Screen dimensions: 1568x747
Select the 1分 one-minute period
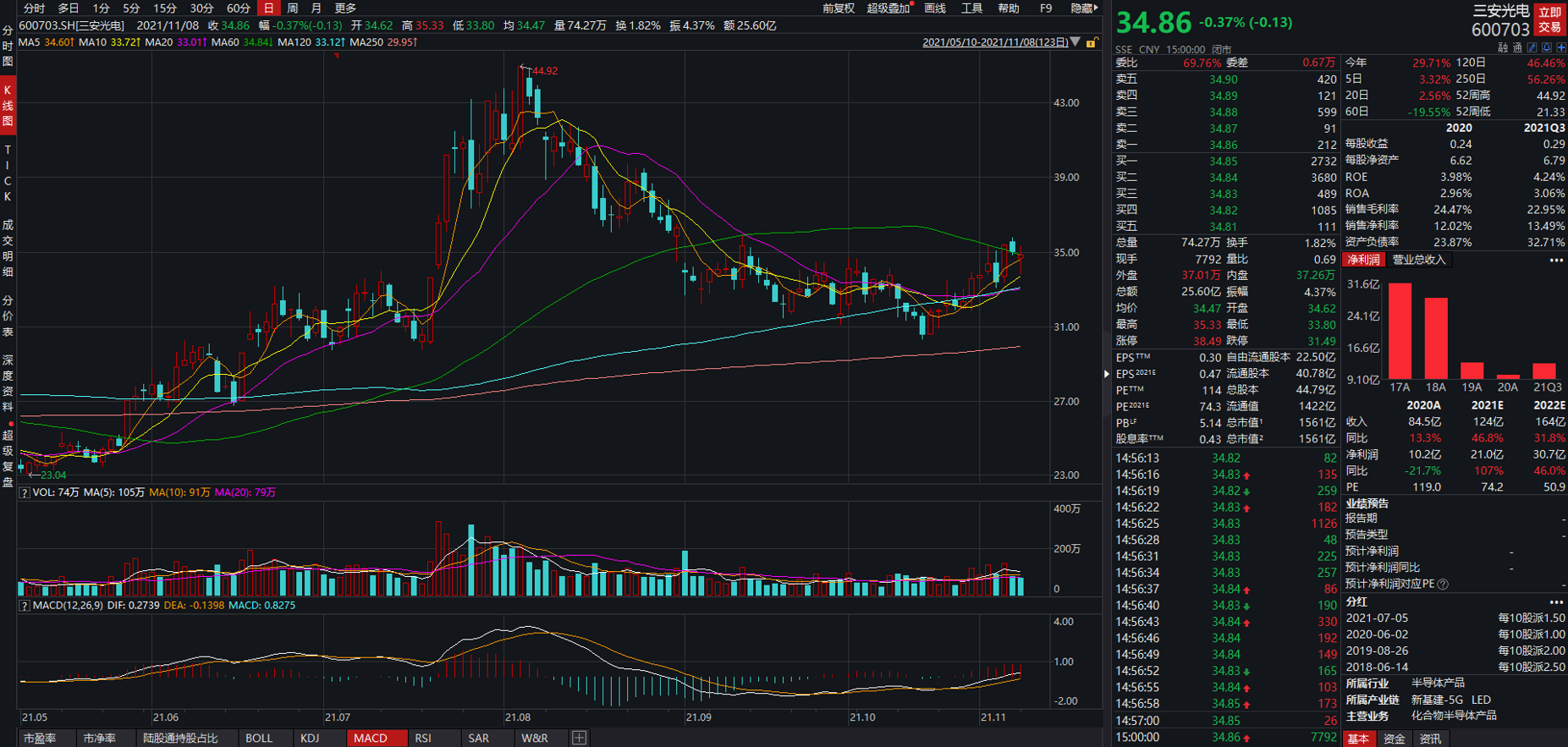pos(101,8)
